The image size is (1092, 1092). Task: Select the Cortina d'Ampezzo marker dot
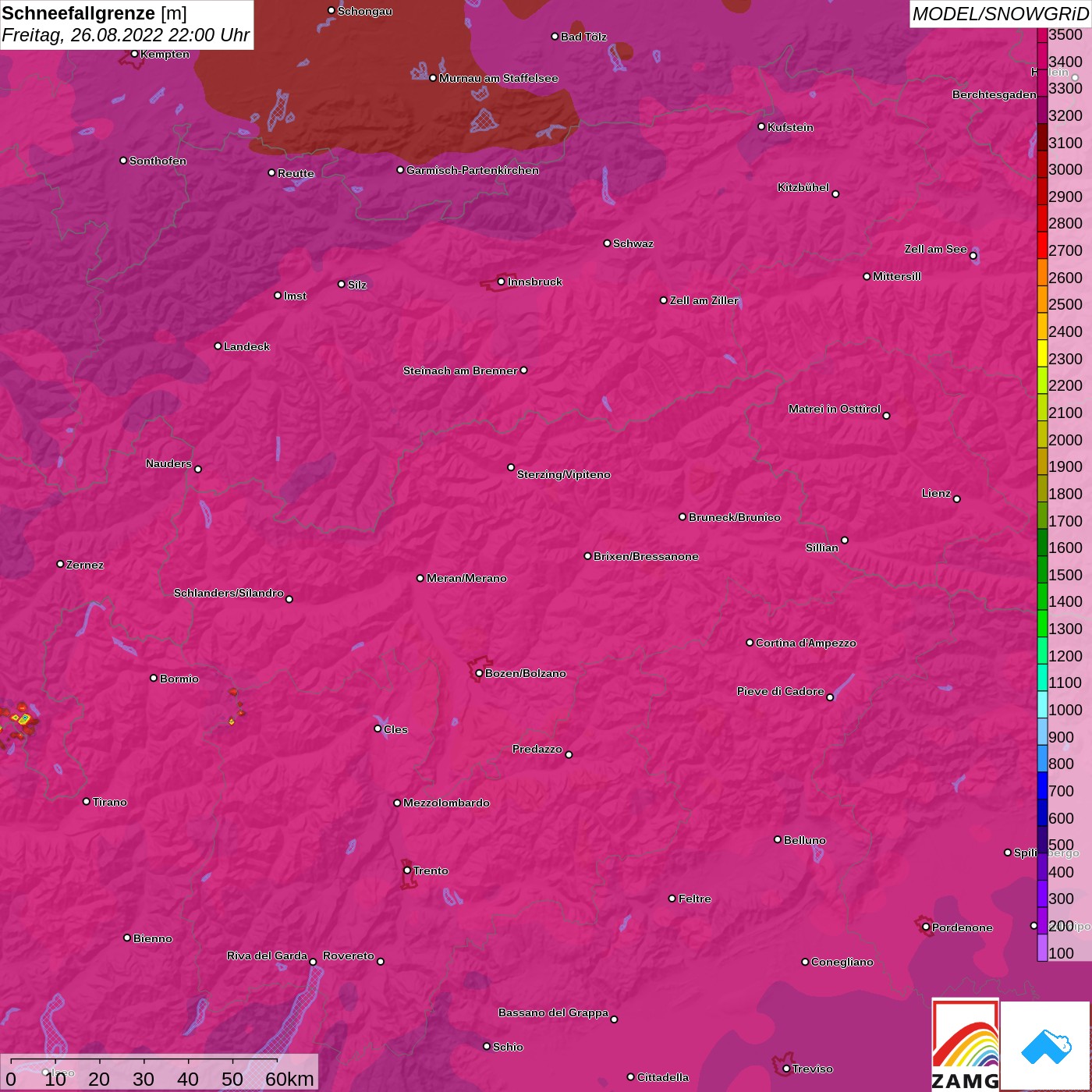click(750, 643)
